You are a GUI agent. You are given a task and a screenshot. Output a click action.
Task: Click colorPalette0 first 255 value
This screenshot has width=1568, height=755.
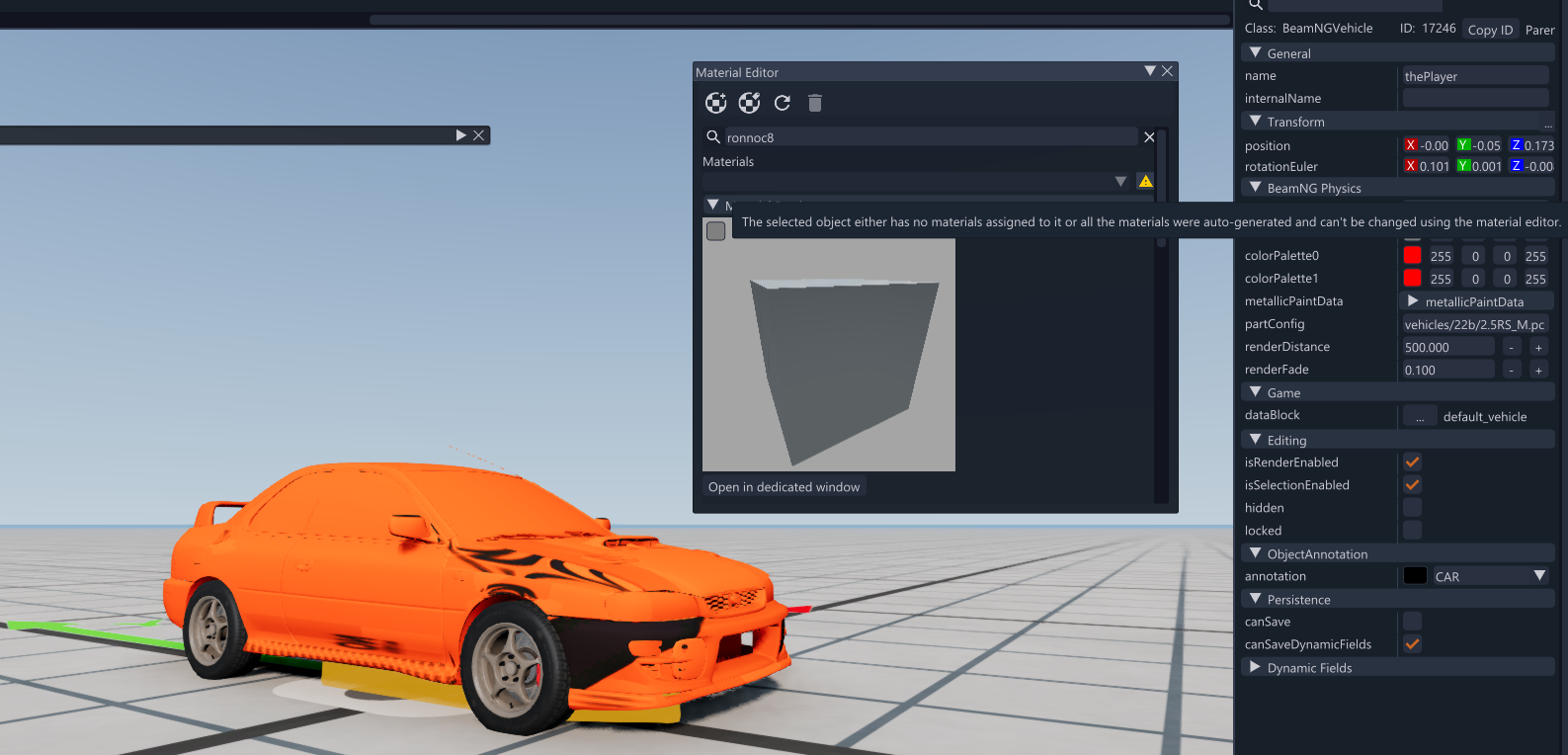(x=1441, y=255)
